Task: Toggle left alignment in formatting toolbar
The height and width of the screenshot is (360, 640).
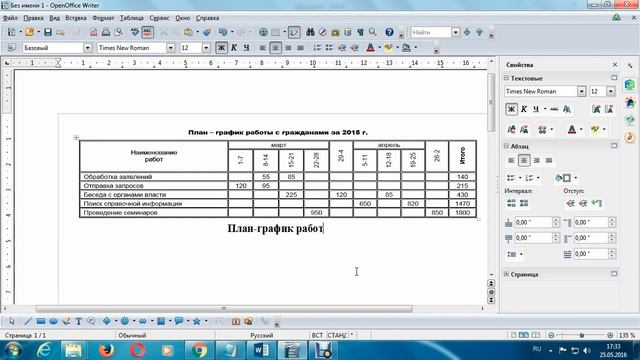Action: (x=263, y=48)
